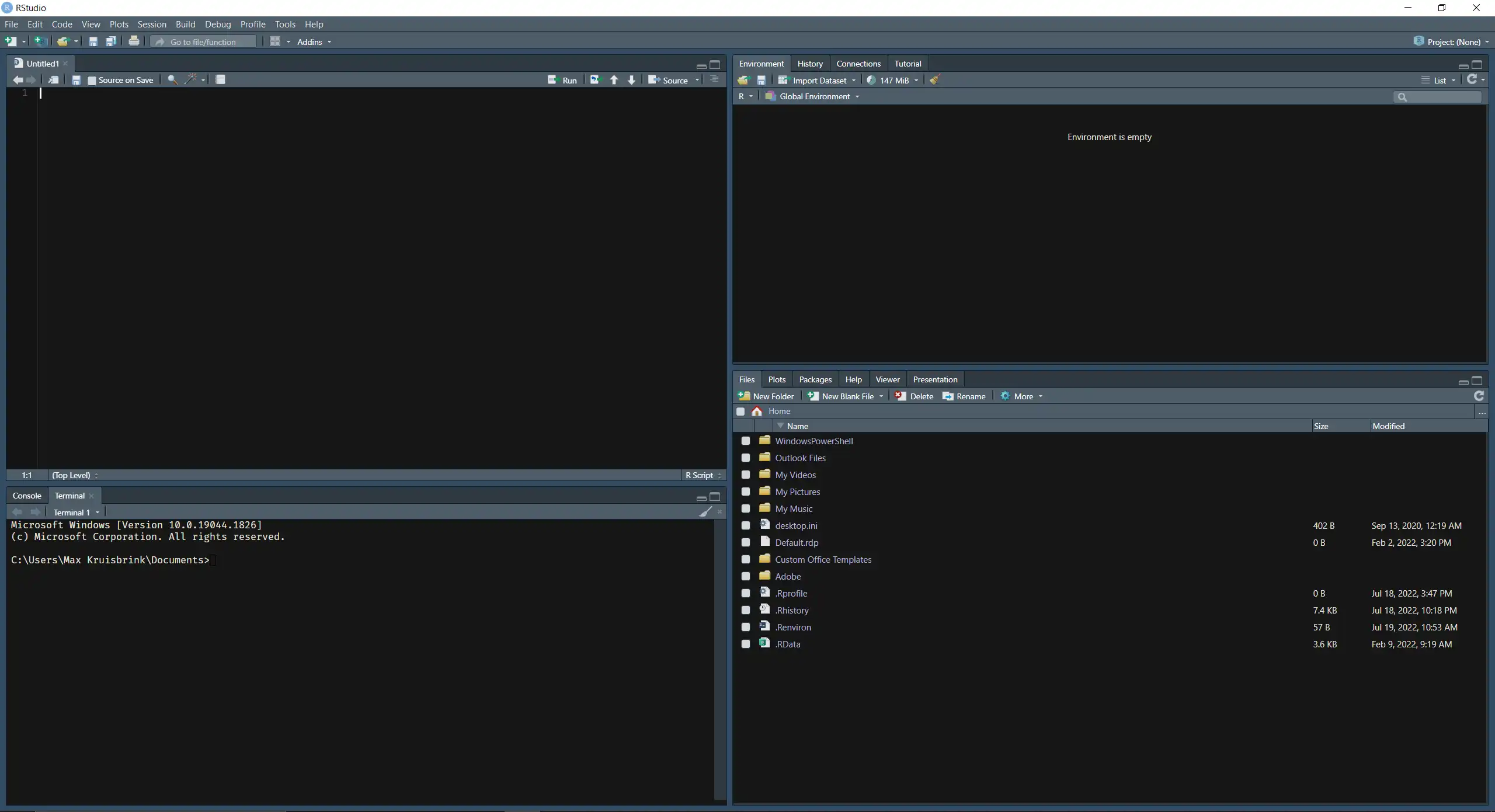Go to Home directory icon
The height and width of the screenshot is (812, 1495).
[x=757, y=411]
